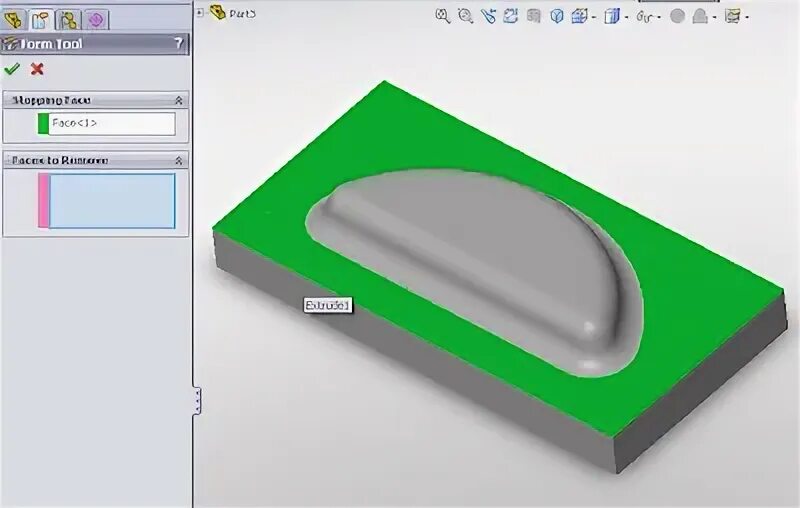Open the FeatureManager design tree tab
Viewport: 800px width, 508px height.
(x=13, y=20)
